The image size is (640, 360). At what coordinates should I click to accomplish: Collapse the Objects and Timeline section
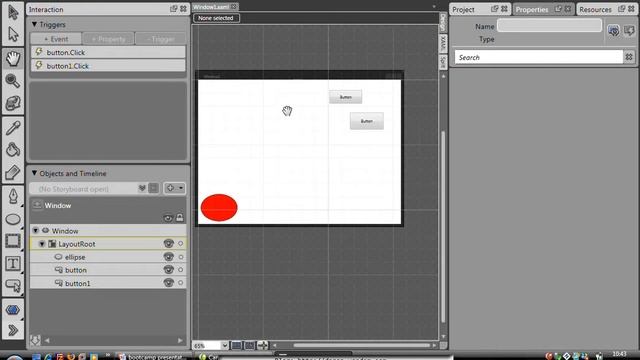(34, 173)
